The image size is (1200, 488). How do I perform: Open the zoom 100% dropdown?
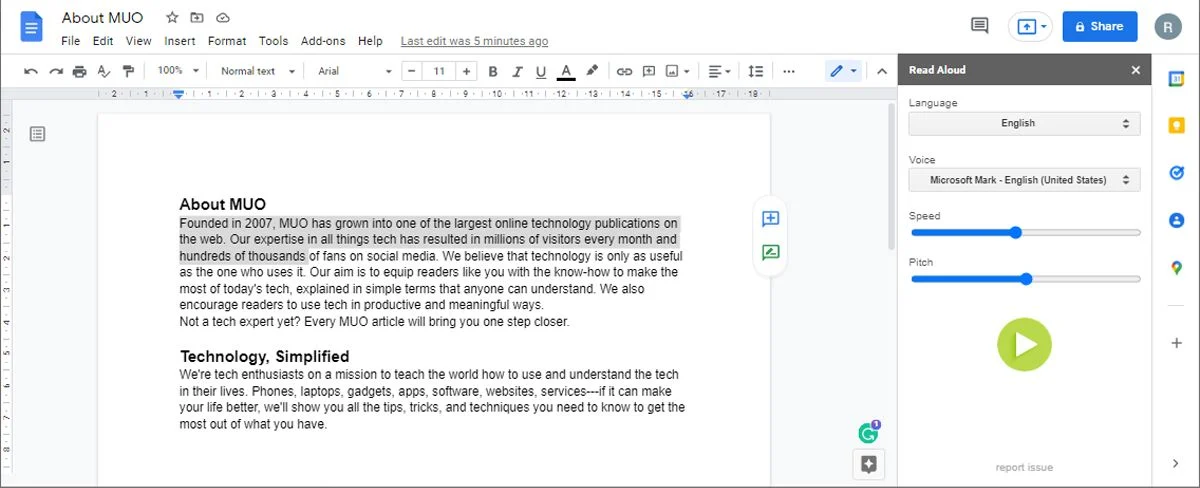point(178,71)
